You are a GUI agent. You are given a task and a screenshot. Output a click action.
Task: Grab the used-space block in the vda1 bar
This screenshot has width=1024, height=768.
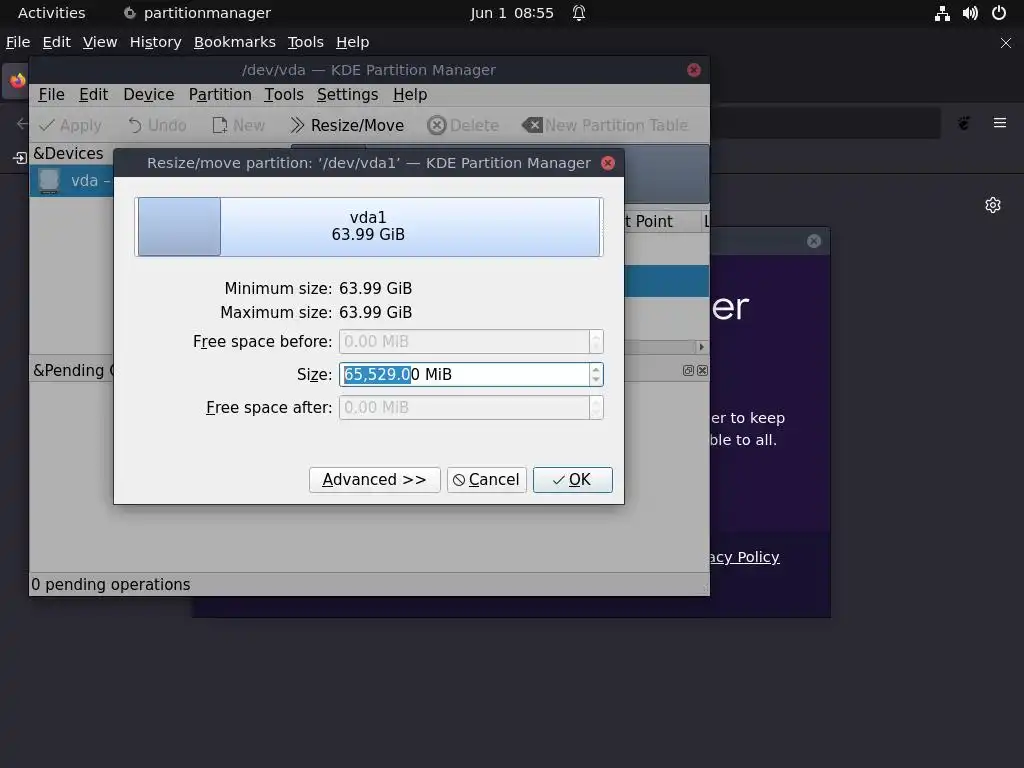point(179,227)
